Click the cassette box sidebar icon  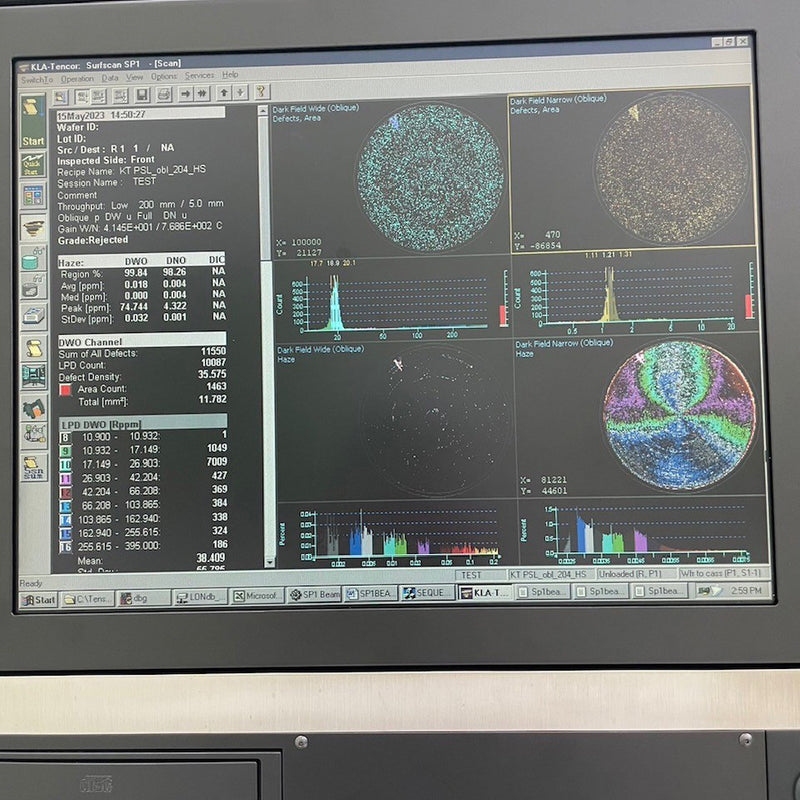point(33,317)
